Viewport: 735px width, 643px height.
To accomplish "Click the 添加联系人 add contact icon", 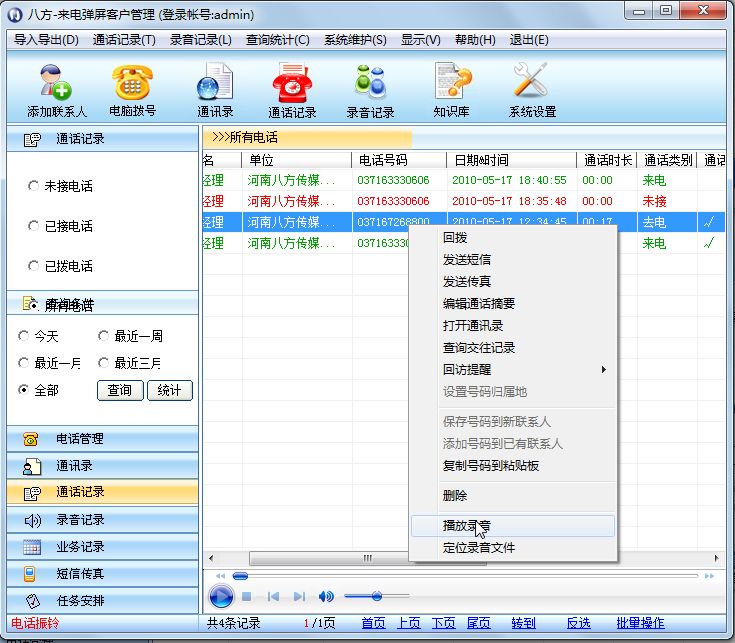I will (57, 82).
